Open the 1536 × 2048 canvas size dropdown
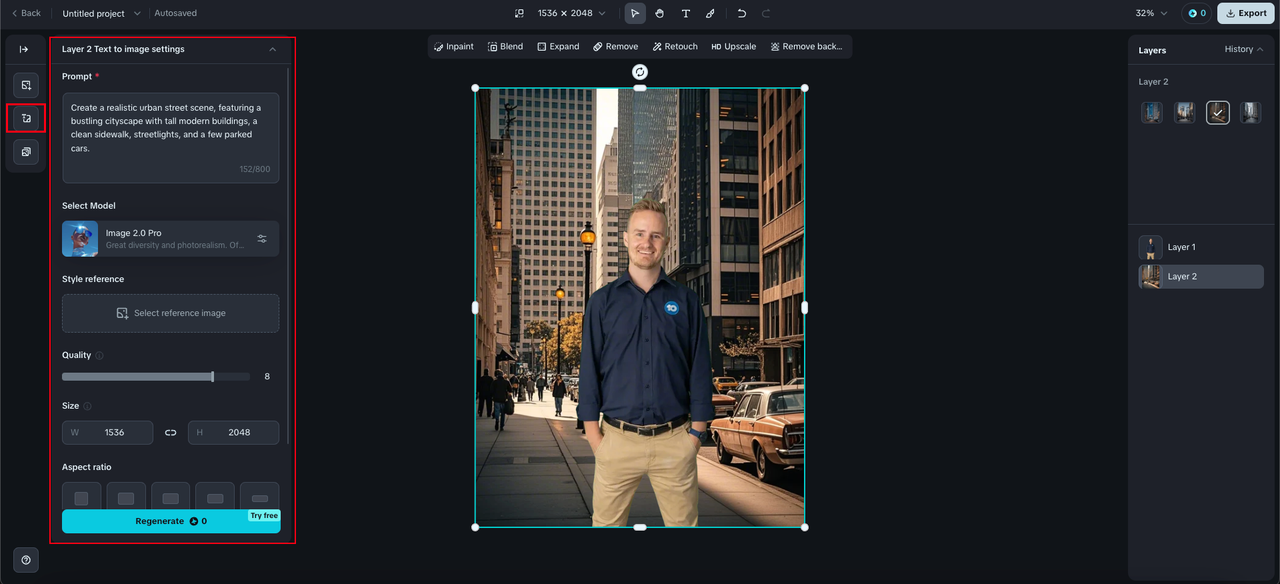This screenshot has height=584, width=1280. (572, 13)
